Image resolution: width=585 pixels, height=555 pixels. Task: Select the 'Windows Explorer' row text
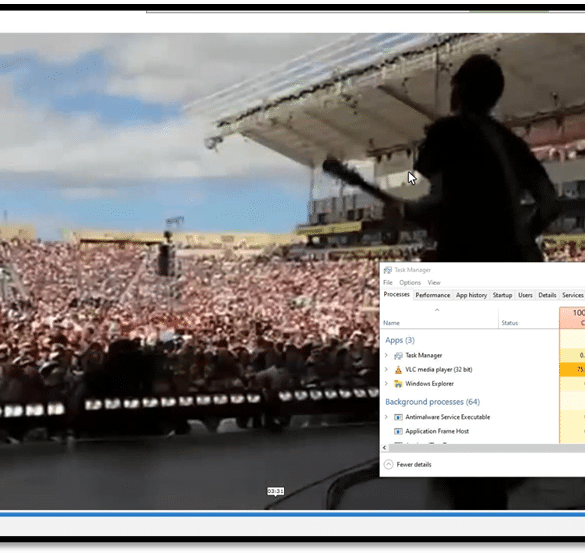pos(429,384)
